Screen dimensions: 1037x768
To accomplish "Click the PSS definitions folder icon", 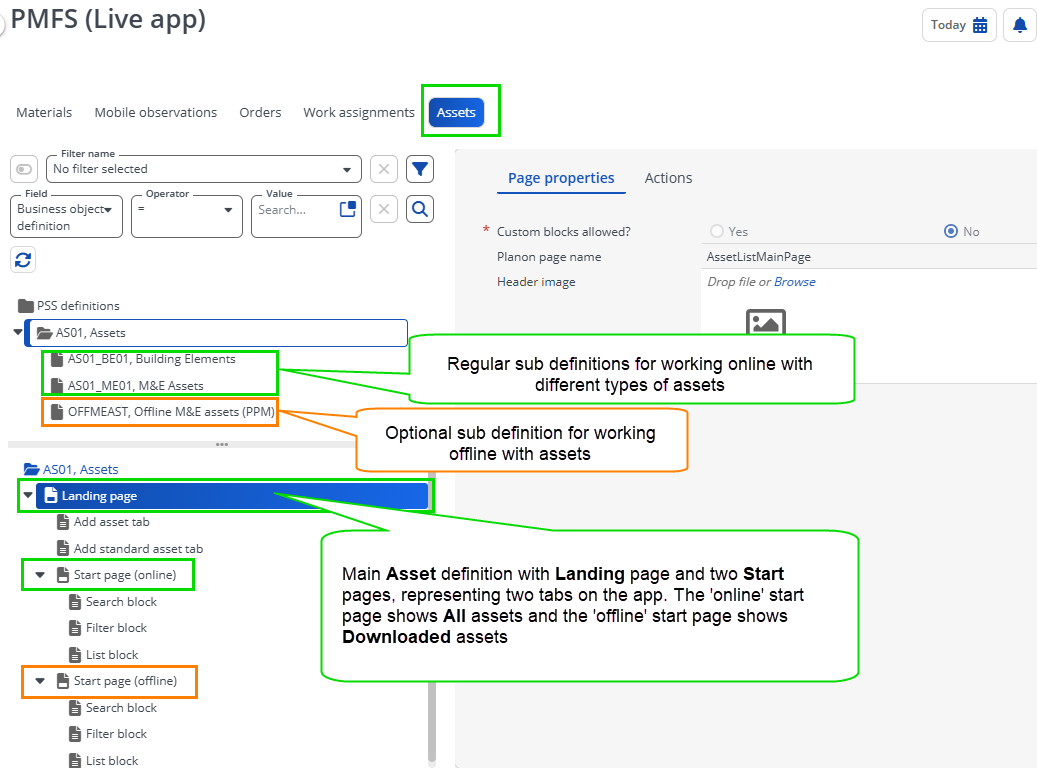I will [26, 306].
